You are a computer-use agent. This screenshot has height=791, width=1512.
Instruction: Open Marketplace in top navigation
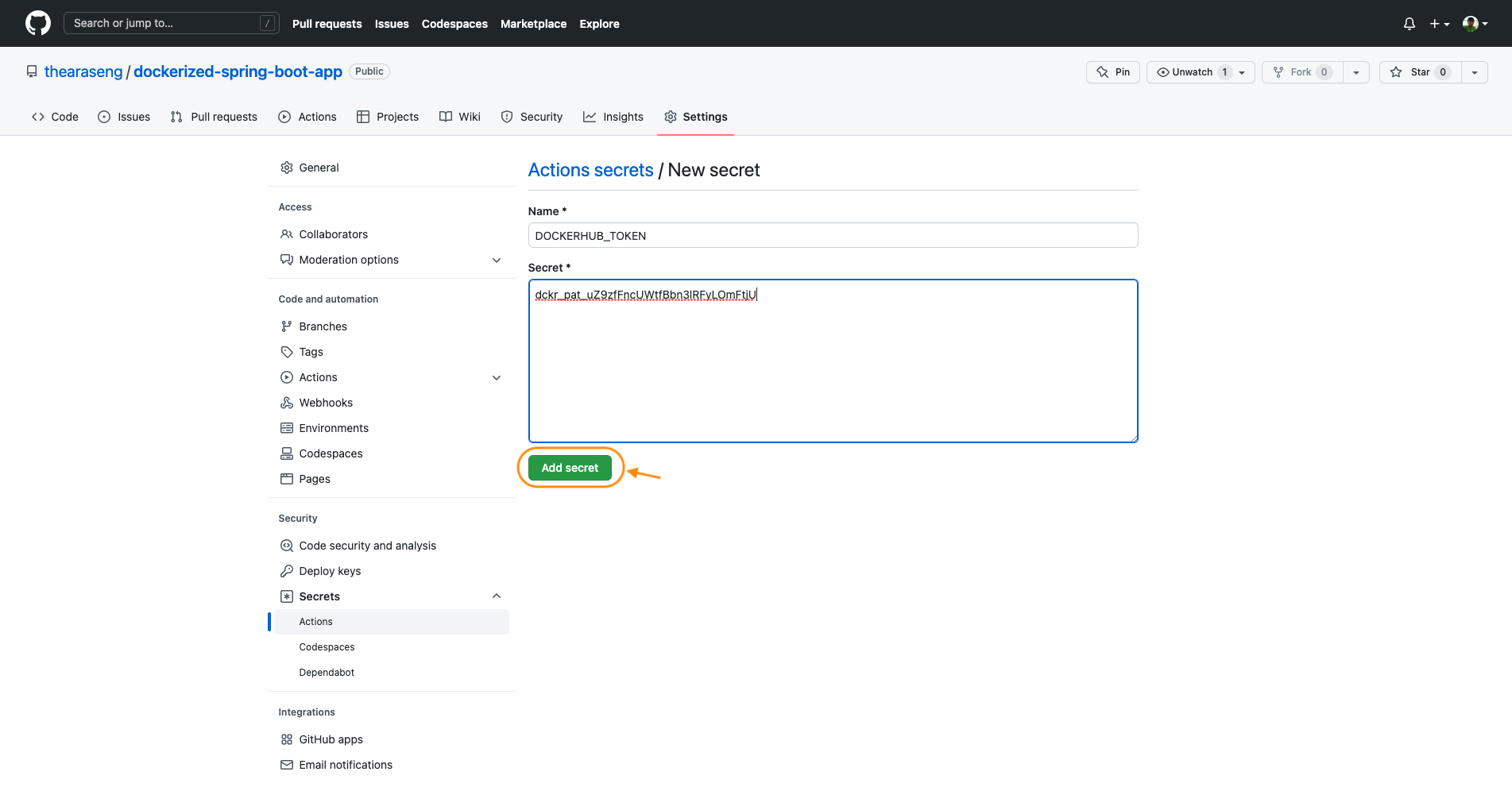point(533,24)
